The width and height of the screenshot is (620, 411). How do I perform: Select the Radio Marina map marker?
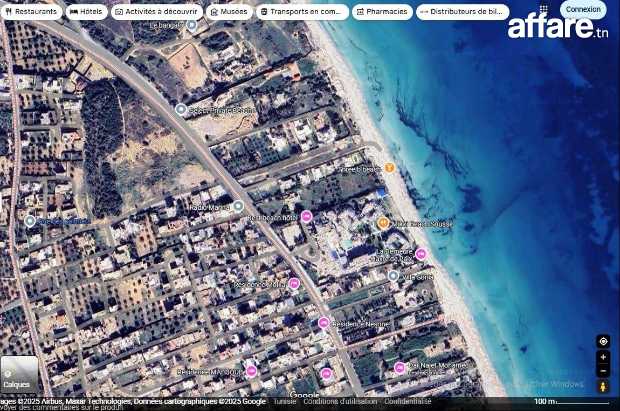[238, 206]
